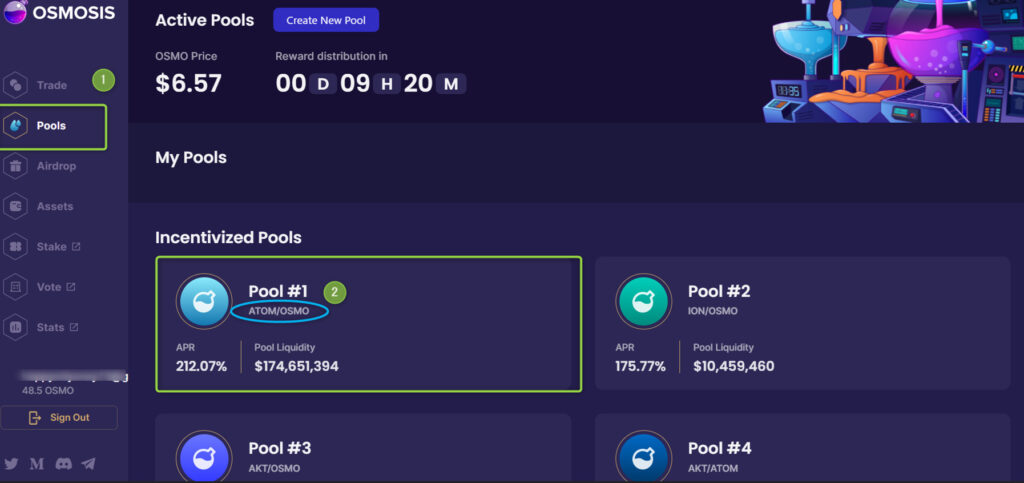Open the Discord social link
The width and height of the screenshot is (1024, 483).
pos(63,463)
